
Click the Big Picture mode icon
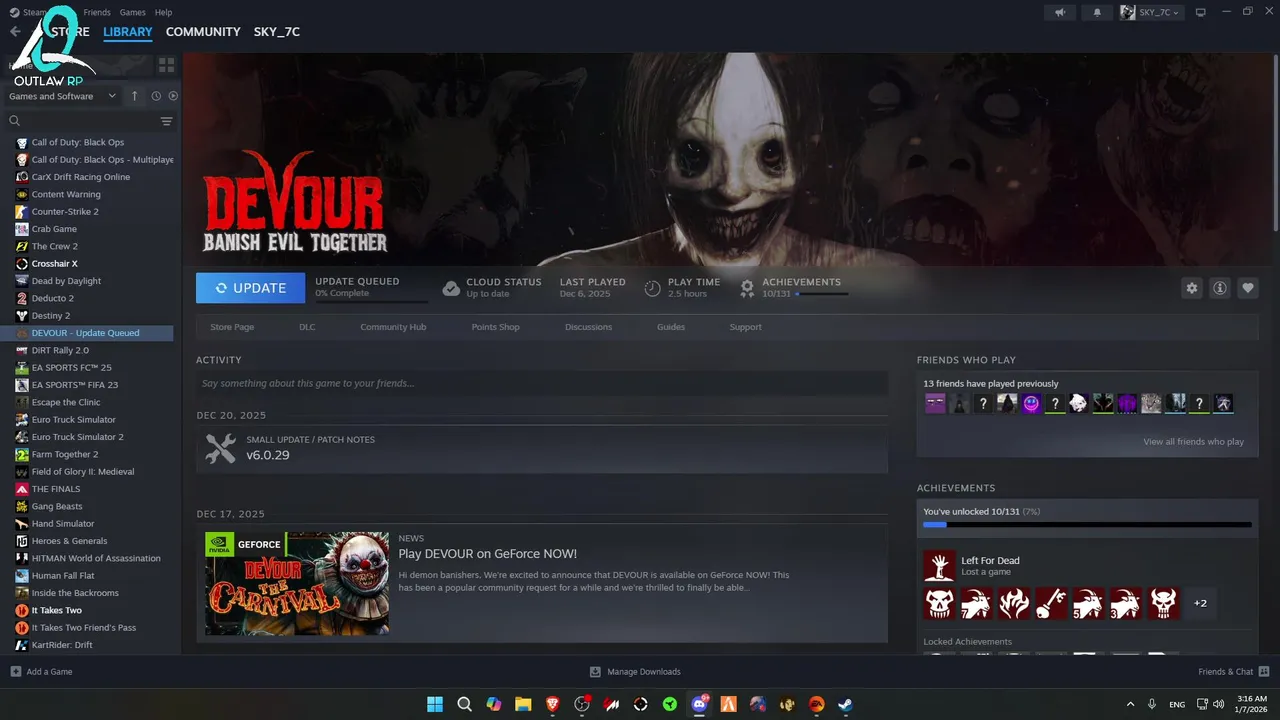pyautogui.click(x=1201, y=12)
